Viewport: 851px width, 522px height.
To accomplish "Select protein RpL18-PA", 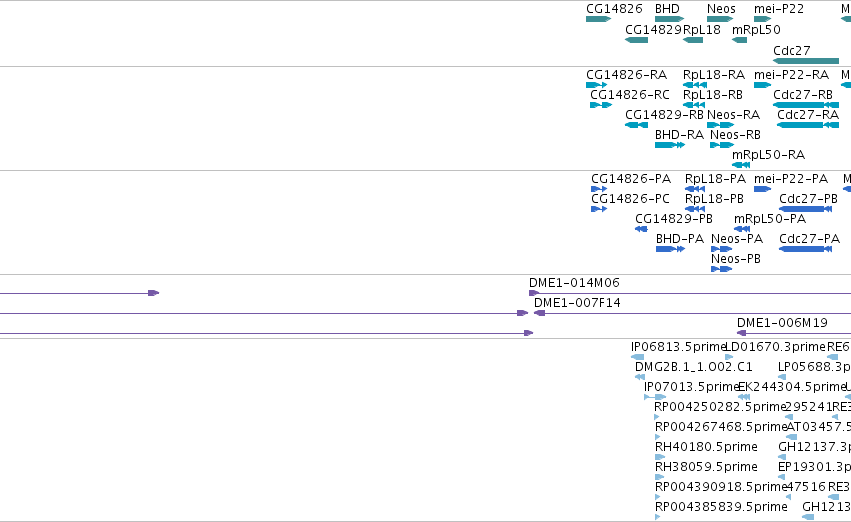I will click(x=695, y=189).
